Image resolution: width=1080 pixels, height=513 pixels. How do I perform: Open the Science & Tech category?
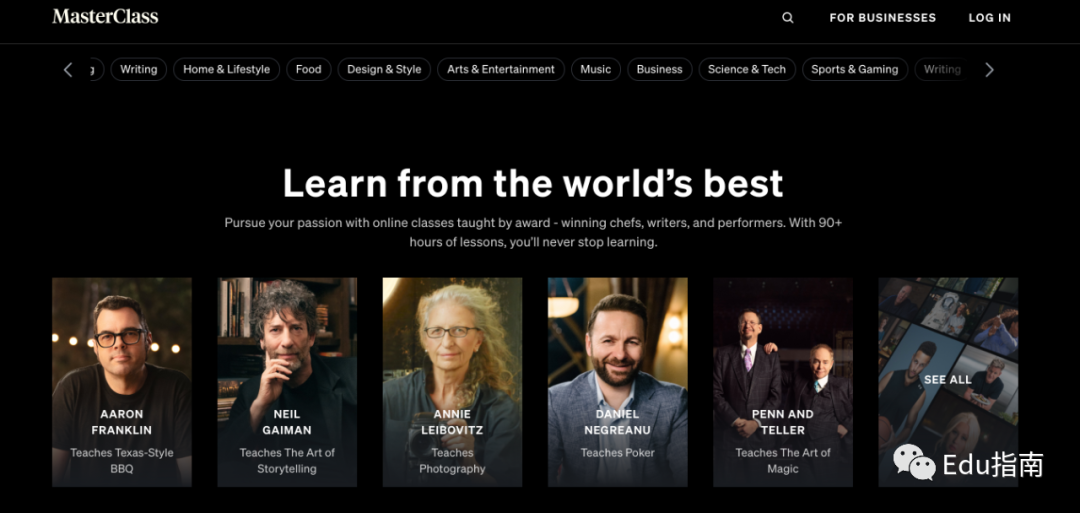(x=746, y=69)
